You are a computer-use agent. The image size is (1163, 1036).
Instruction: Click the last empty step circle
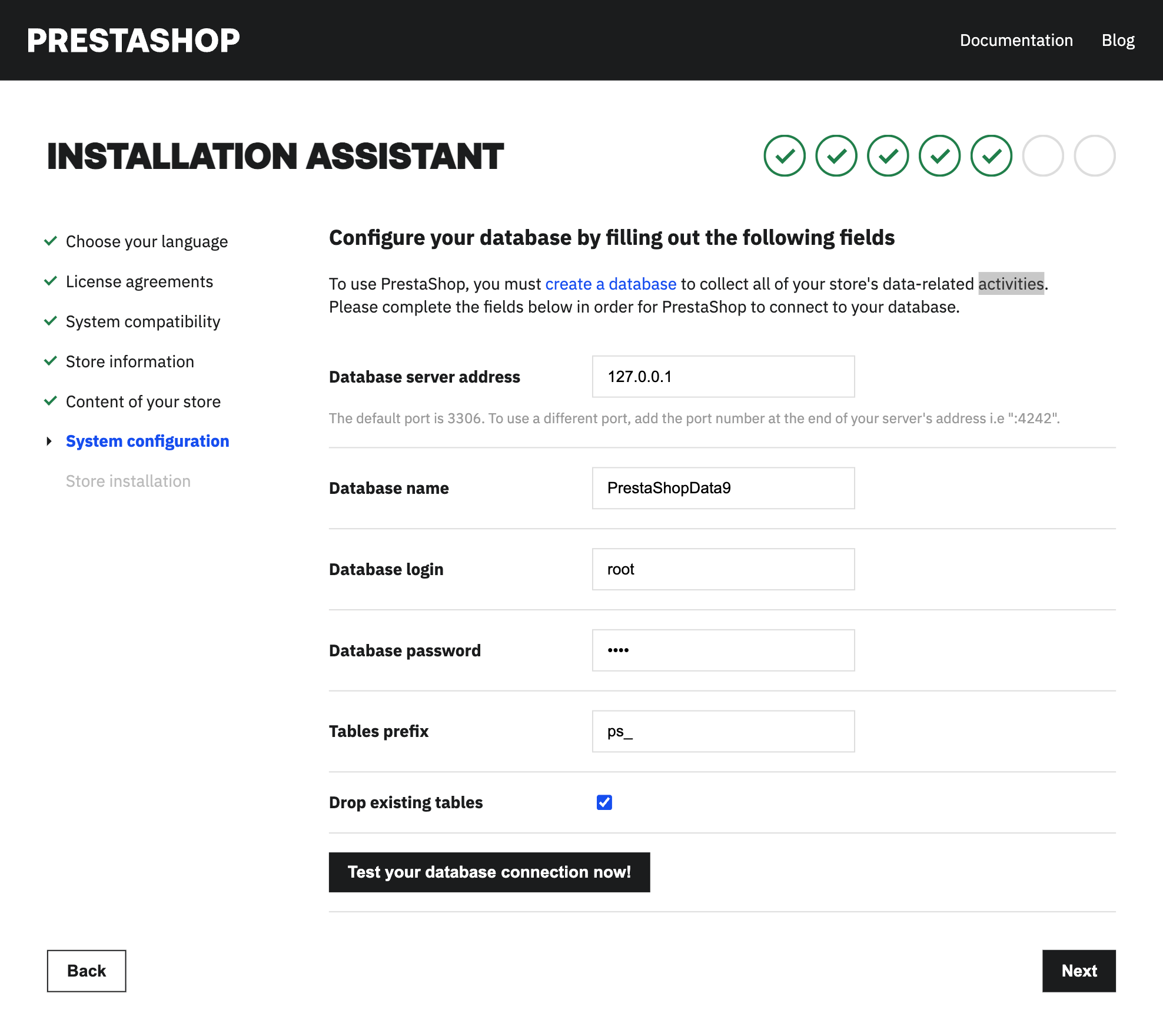point(1095,156)
